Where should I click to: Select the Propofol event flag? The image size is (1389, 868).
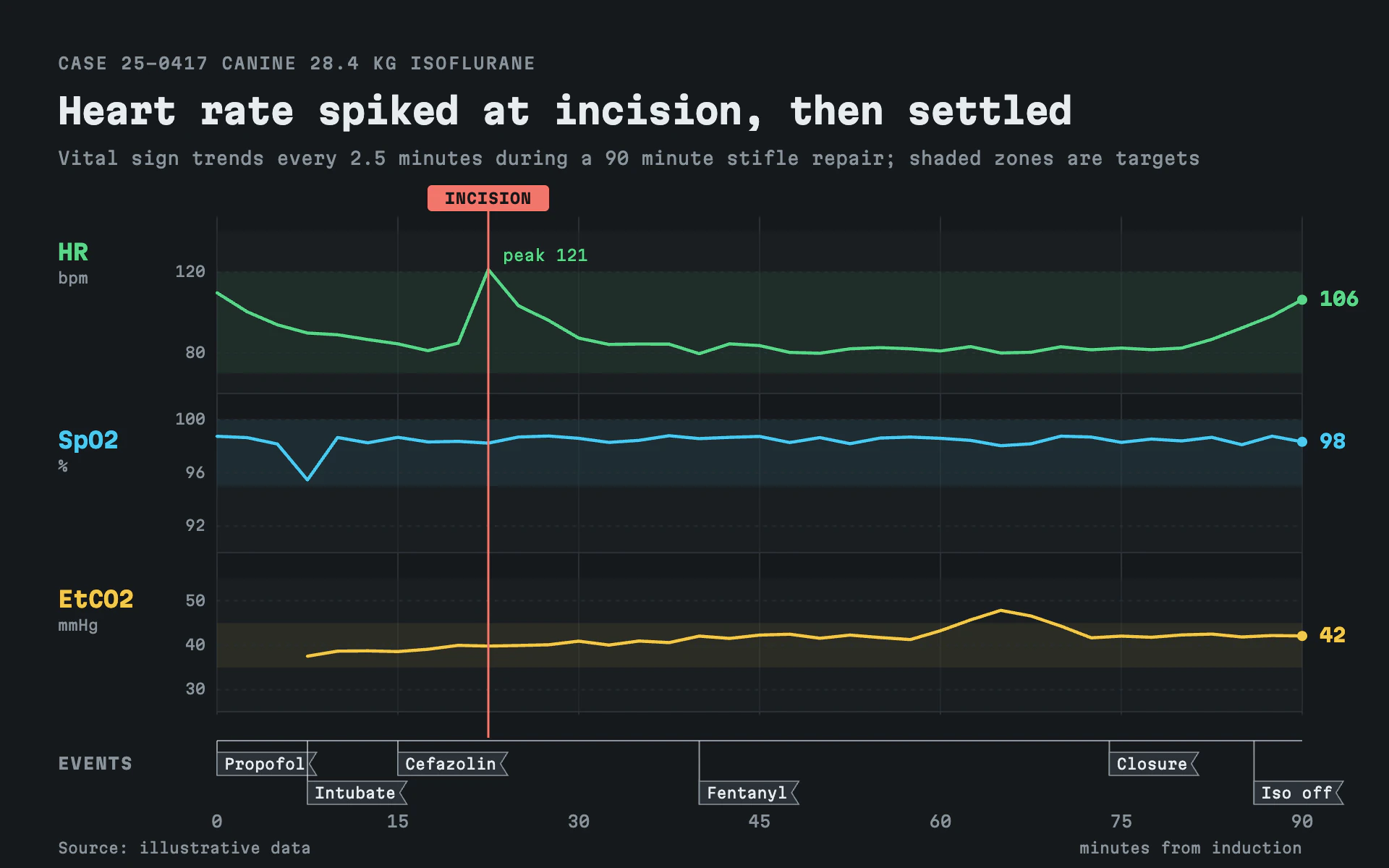266,764
